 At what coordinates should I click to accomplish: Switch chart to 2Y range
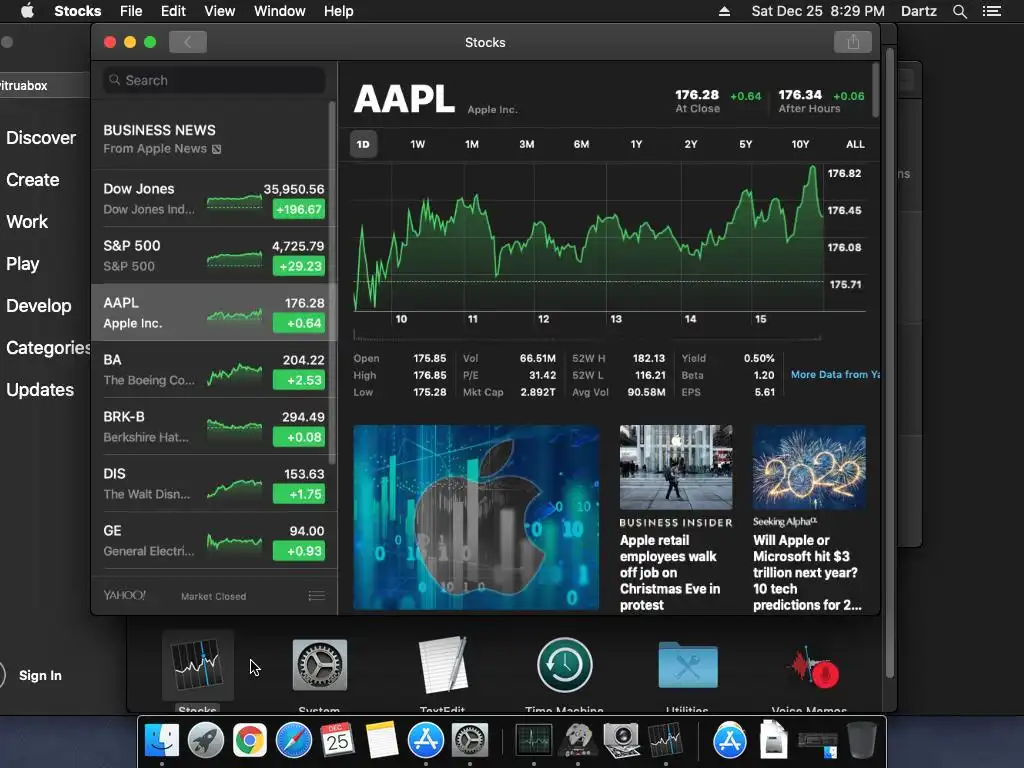[x=691, y=144]
